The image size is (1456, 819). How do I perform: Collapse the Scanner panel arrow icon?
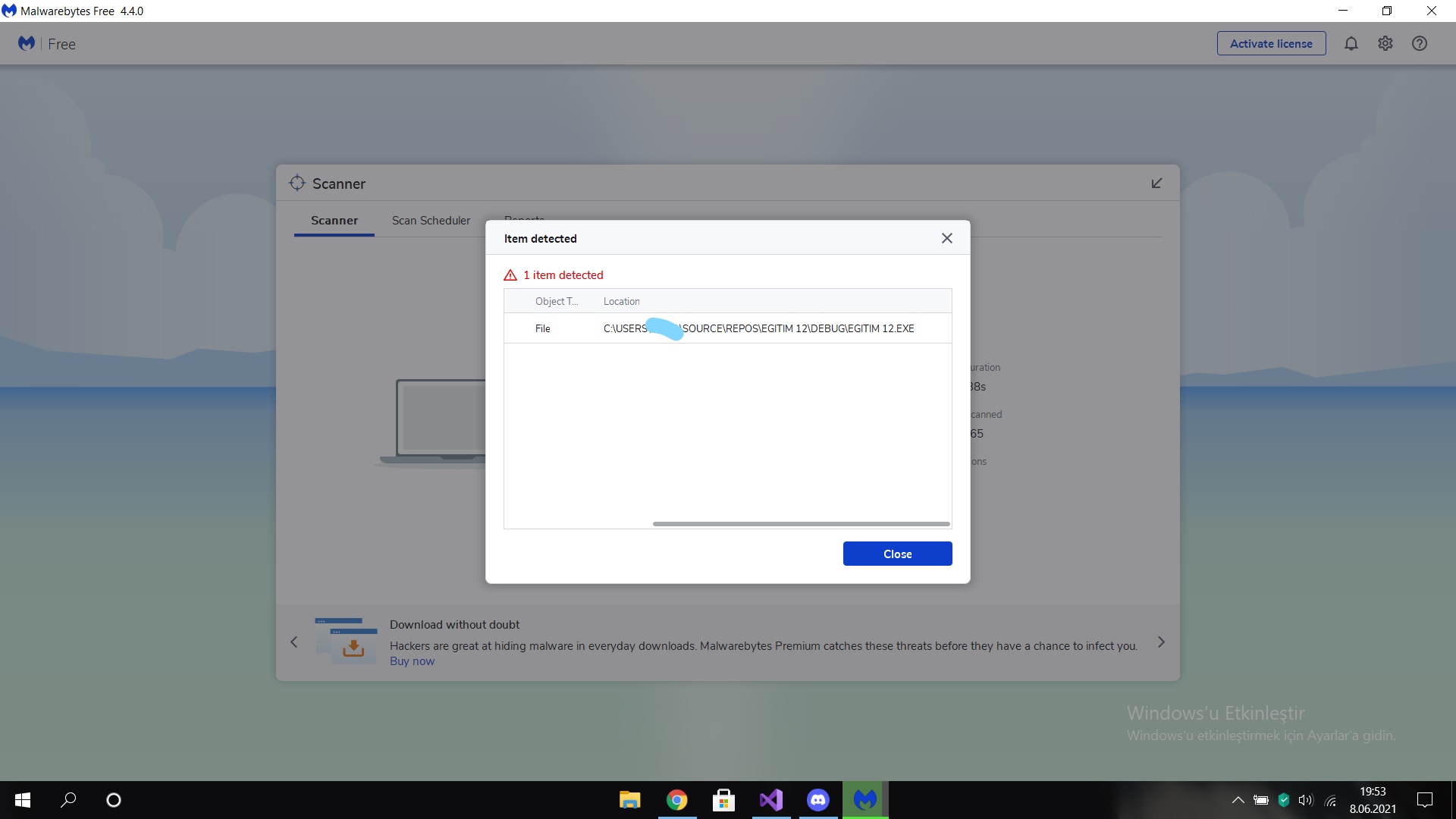point(1156,184)
